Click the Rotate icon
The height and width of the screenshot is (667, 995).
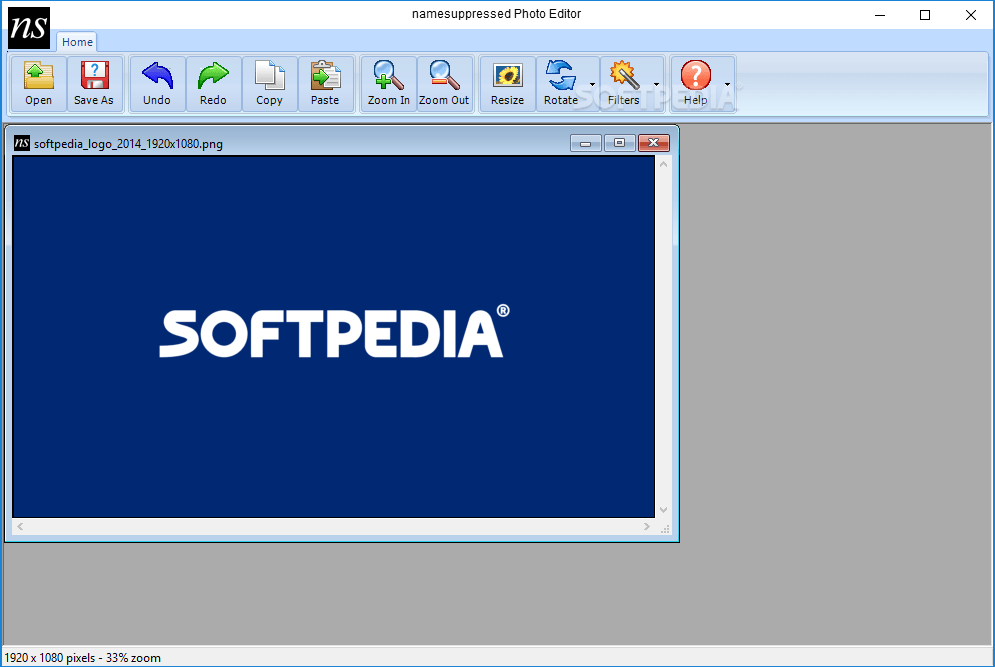click(x=561, y=76)
